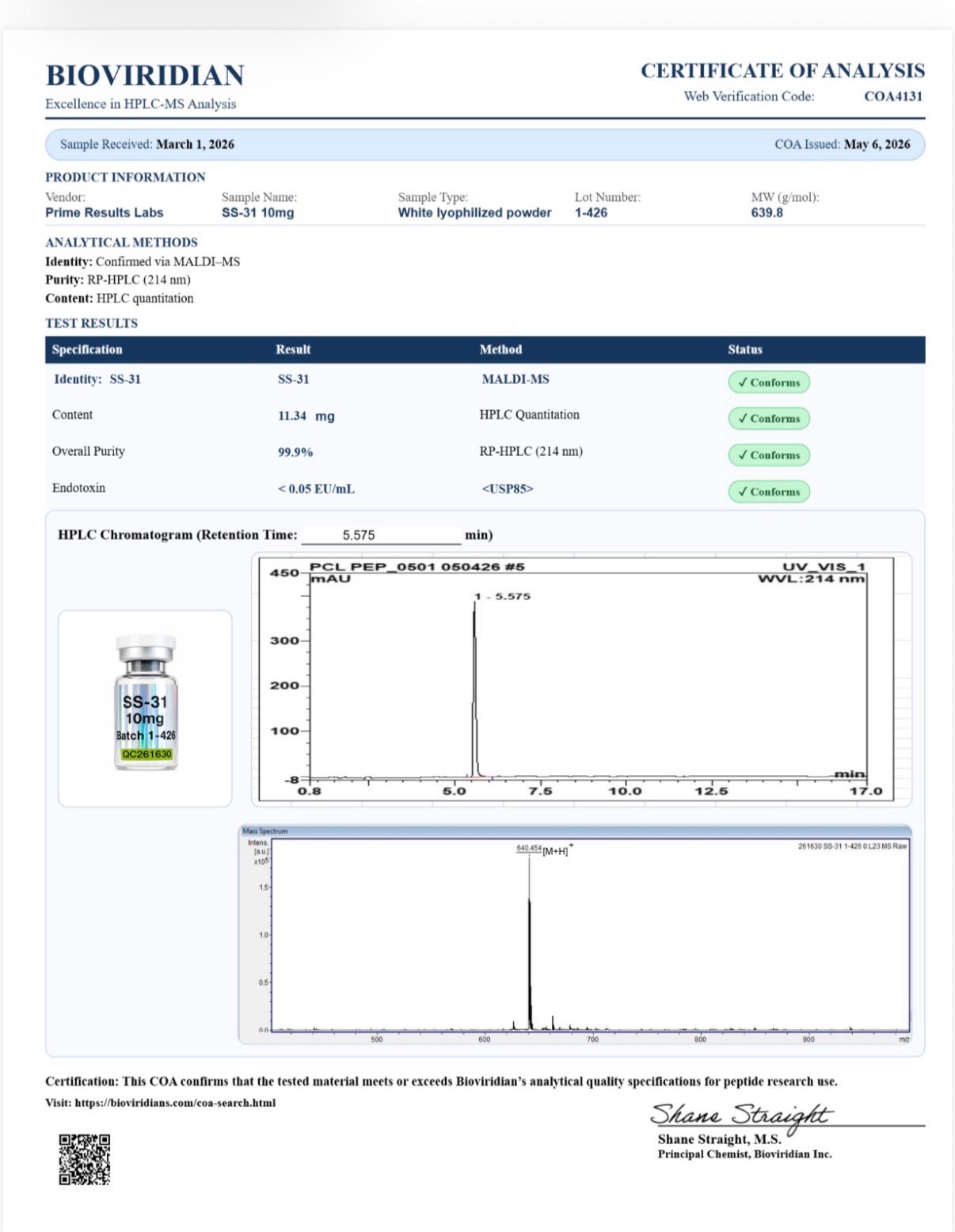Click the Shane Straight signature

[x=740, y=1116]
